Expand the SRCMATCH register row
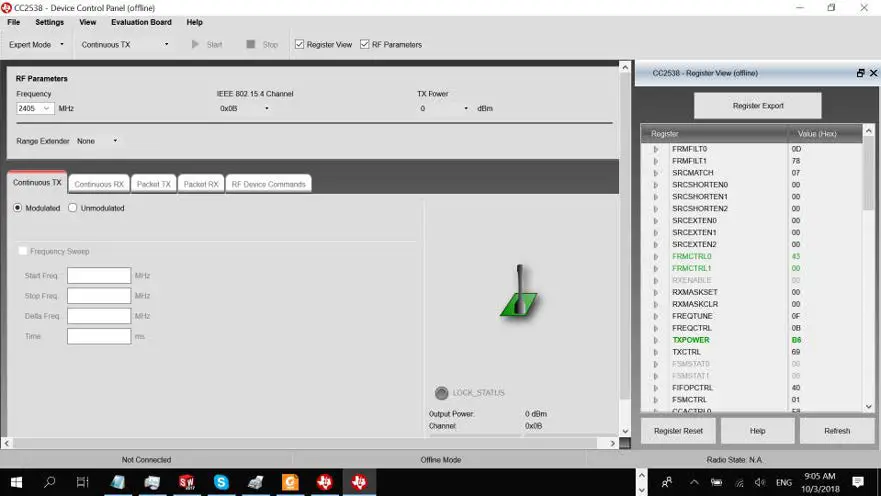Image resolution: width=881 pixels, height=496 pixels. pyautogui.click(x=655, y=173)
